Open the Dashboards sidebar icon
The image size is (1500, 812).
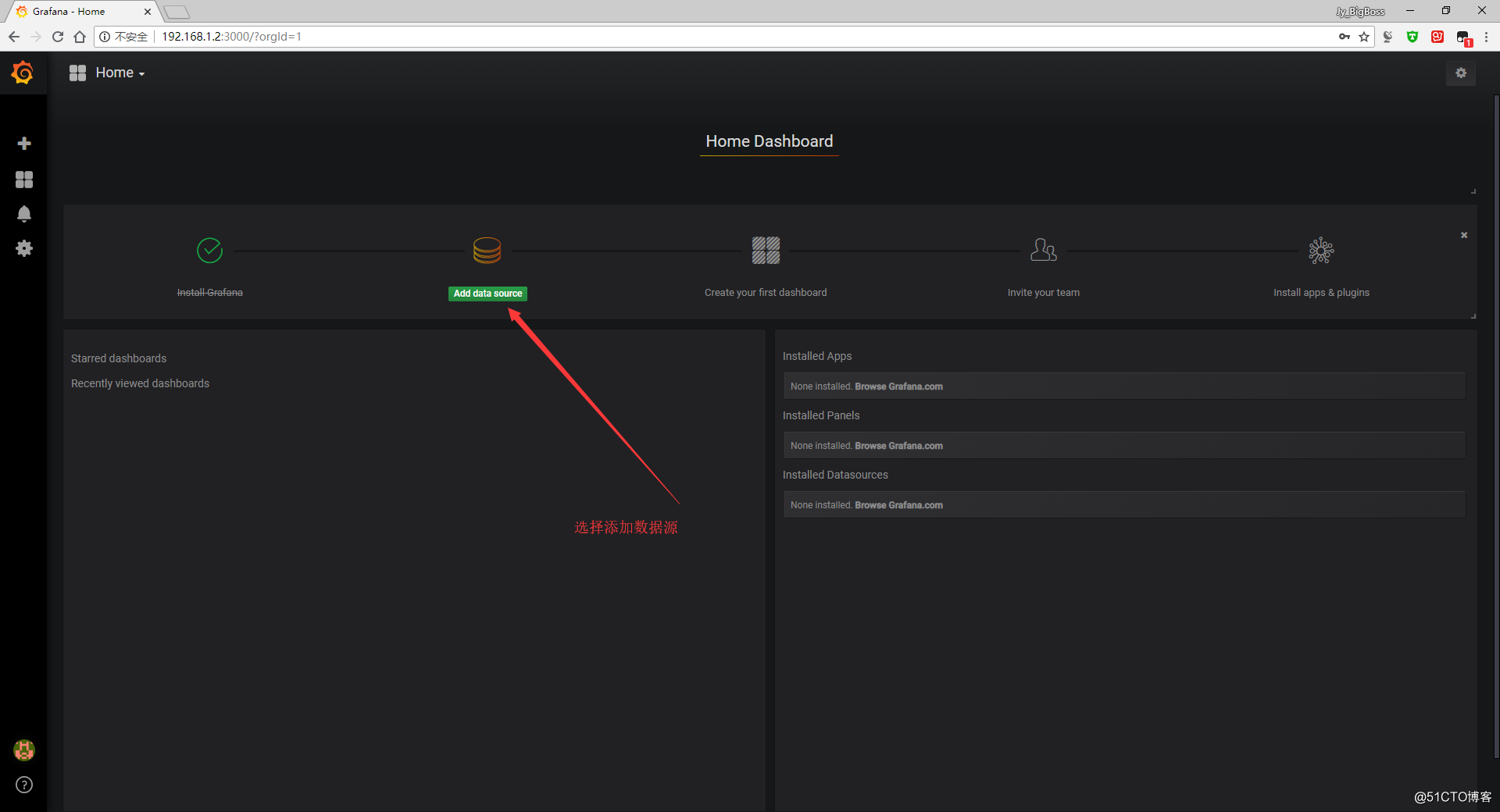pos(24,180)
